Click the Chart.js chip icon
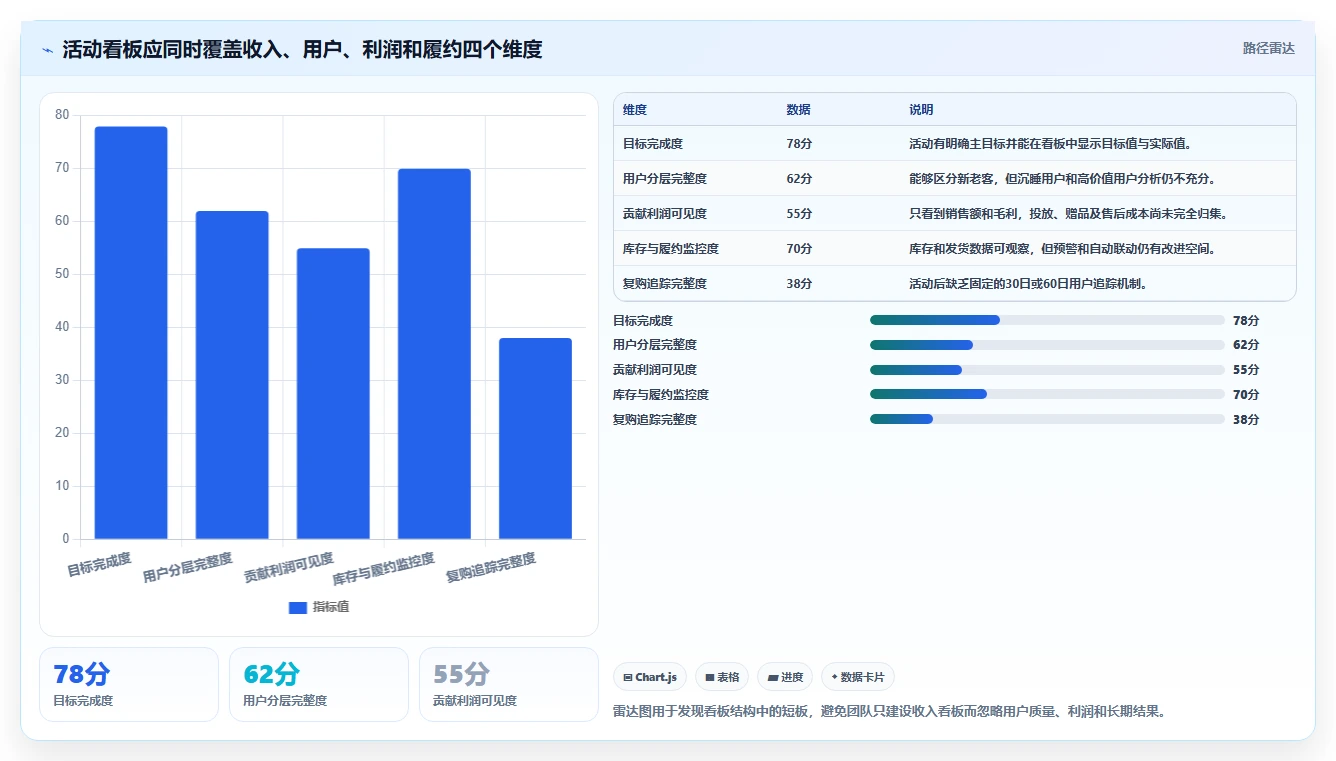This screenshot has height=761, width=1336. pyautogui.click(x=627, y=677)
